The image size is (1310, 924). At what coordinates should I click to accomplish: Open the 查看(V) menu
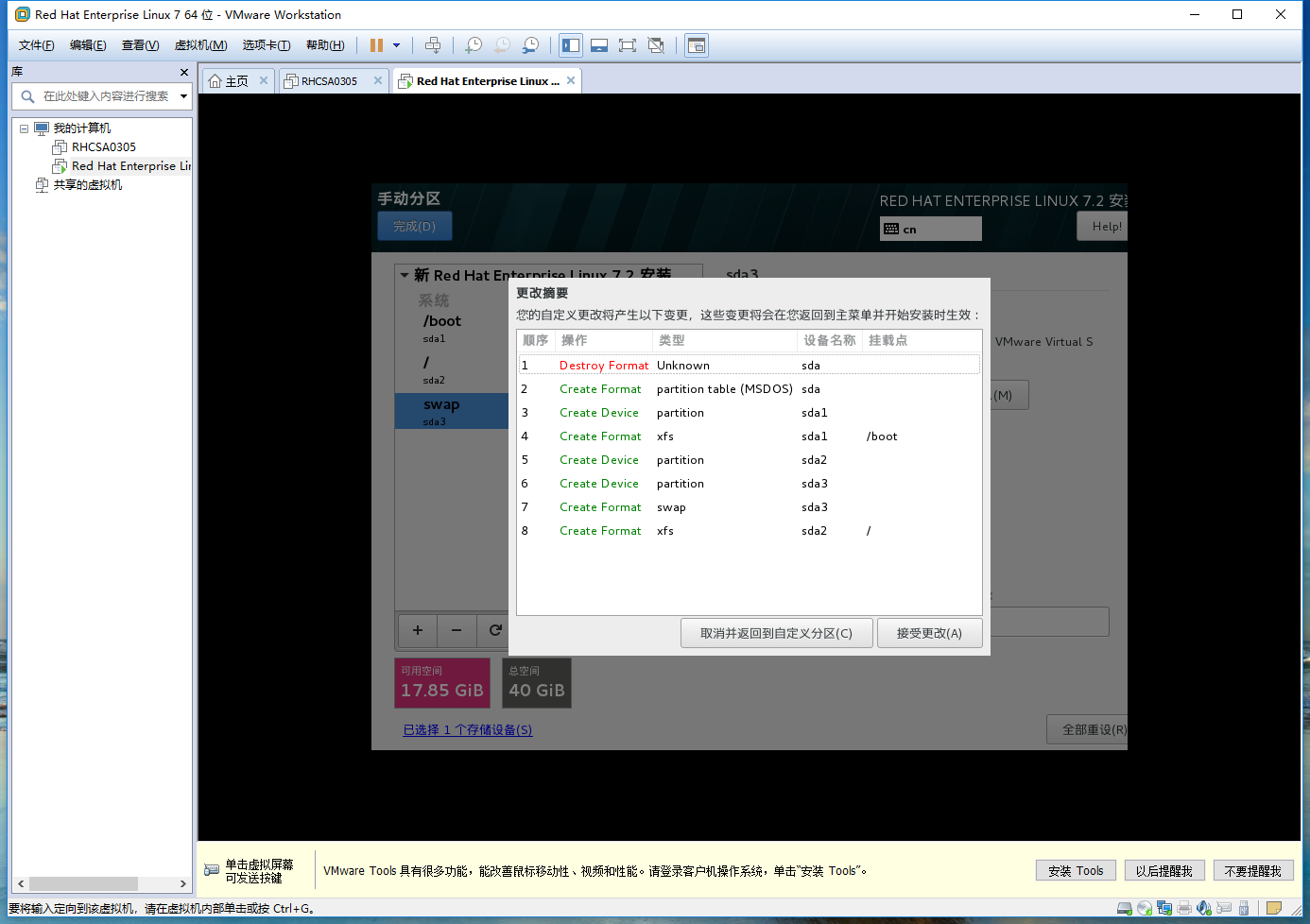[140, 45]
